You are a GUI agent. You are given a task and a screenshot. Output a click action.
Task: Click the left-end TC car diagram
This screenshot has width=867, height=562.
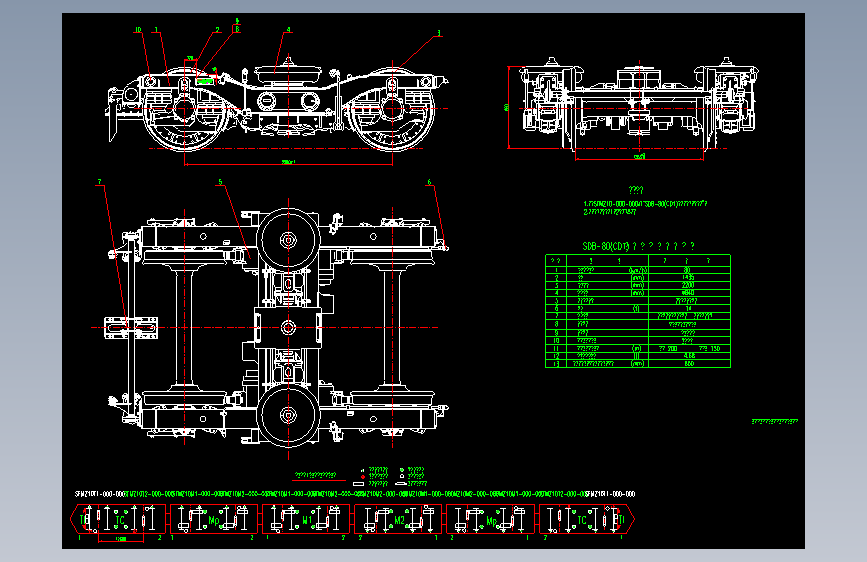click(x=118, y=519)
